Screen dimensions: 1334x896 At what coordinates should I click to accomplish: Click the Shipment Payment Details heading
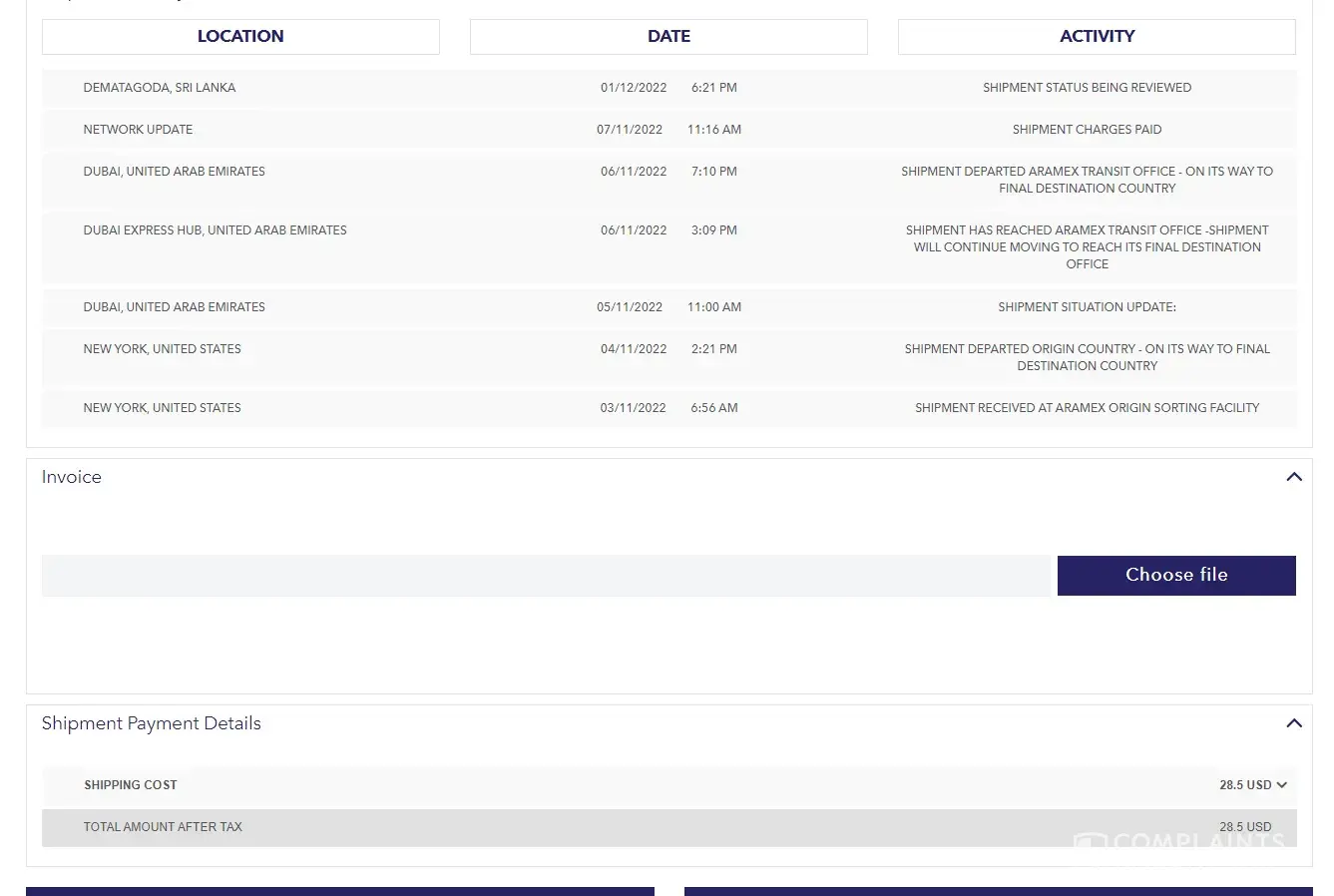[x=152, y=723]
